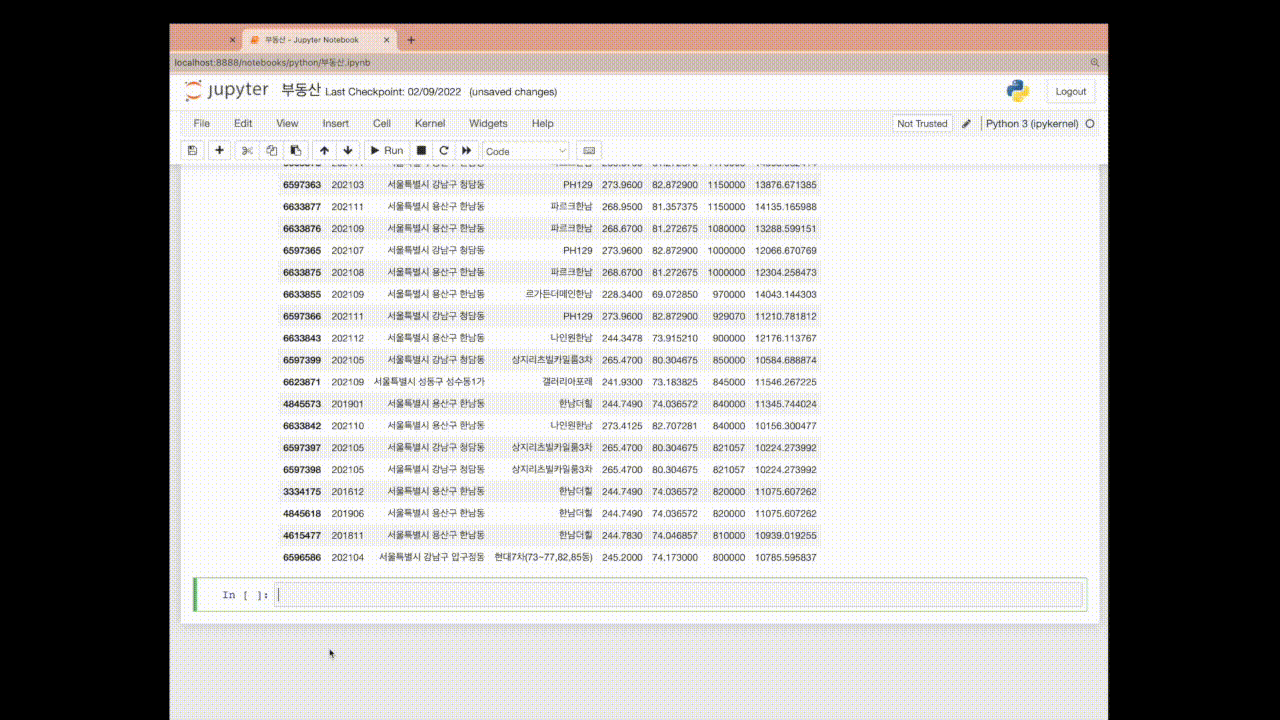Image resolution: width=1280 pixels, height=720 pixels.
Task: Open the File menu
Action: coord(202,123)
